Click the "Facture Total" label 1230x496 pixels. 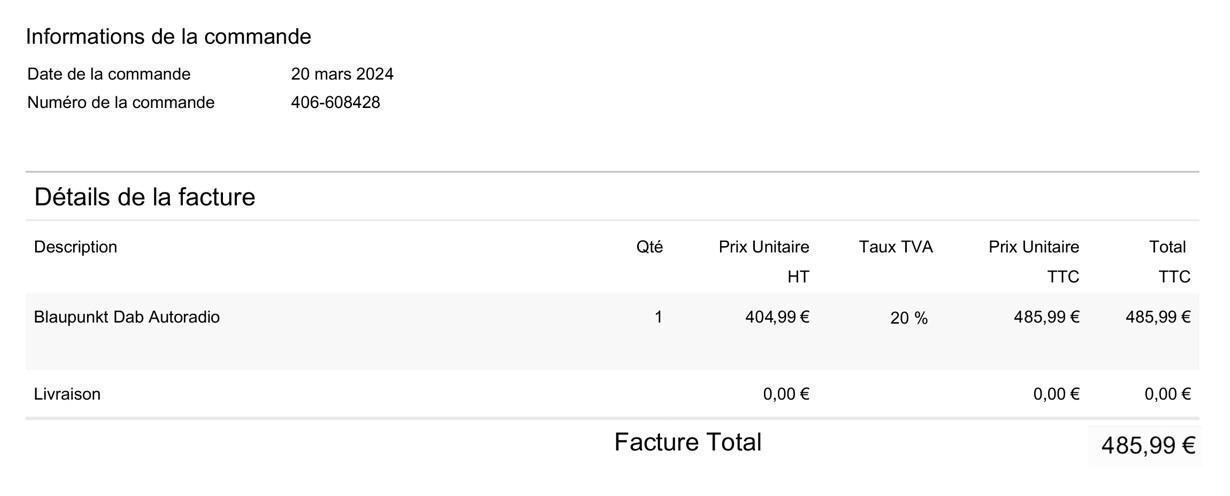point(688,442)
